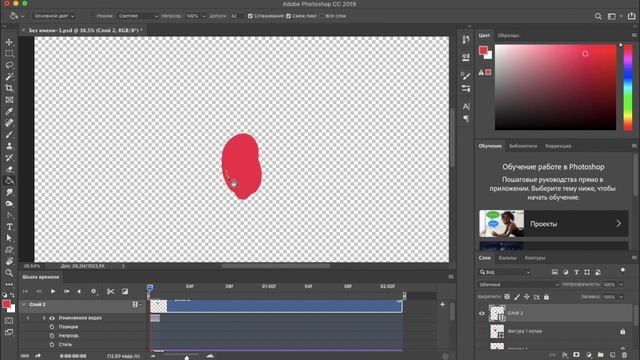Click the share icon in options bar

pos(631,16)
